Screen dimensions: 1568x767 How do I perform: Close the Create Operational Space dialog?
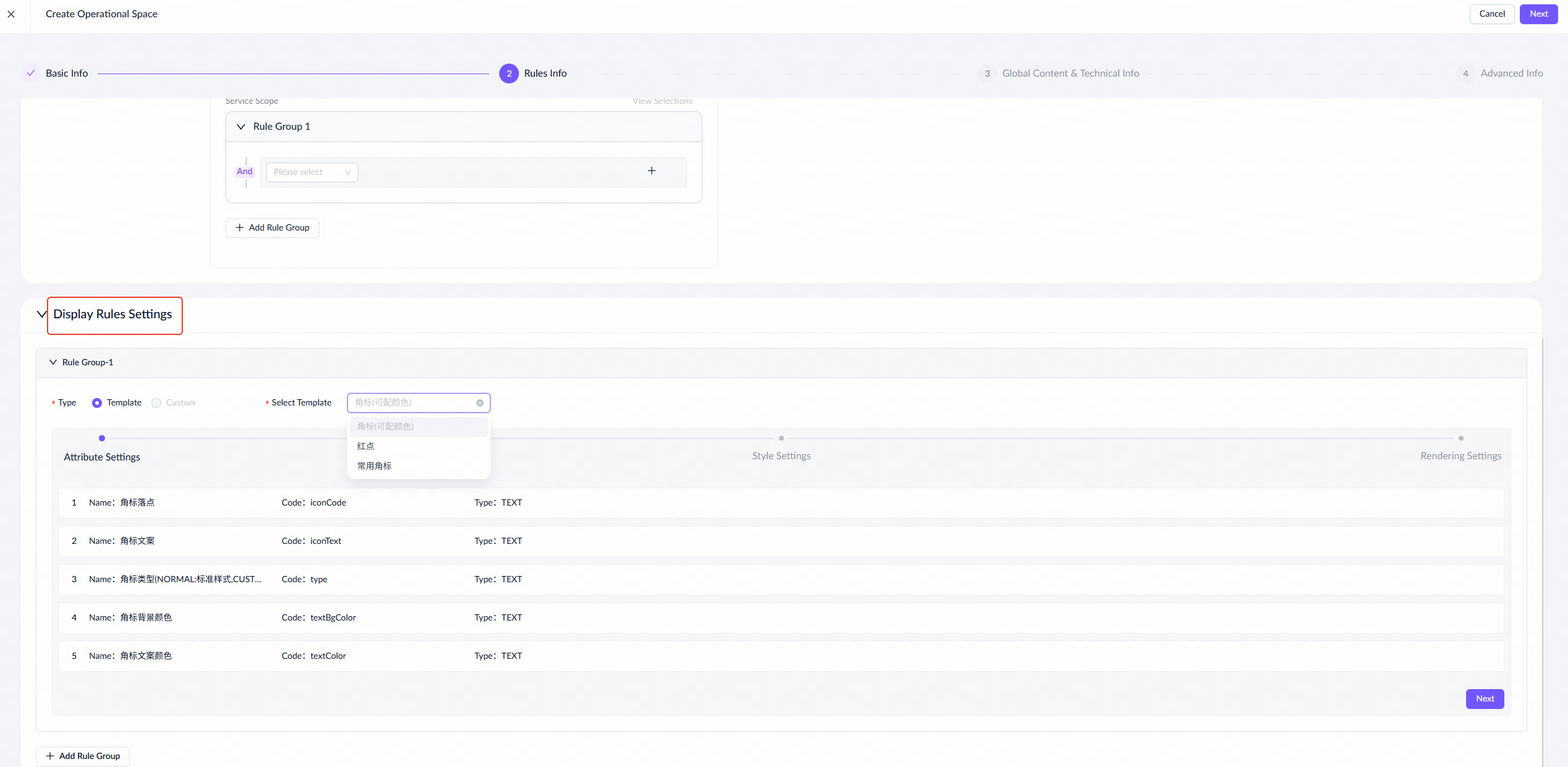coord(11,14)
